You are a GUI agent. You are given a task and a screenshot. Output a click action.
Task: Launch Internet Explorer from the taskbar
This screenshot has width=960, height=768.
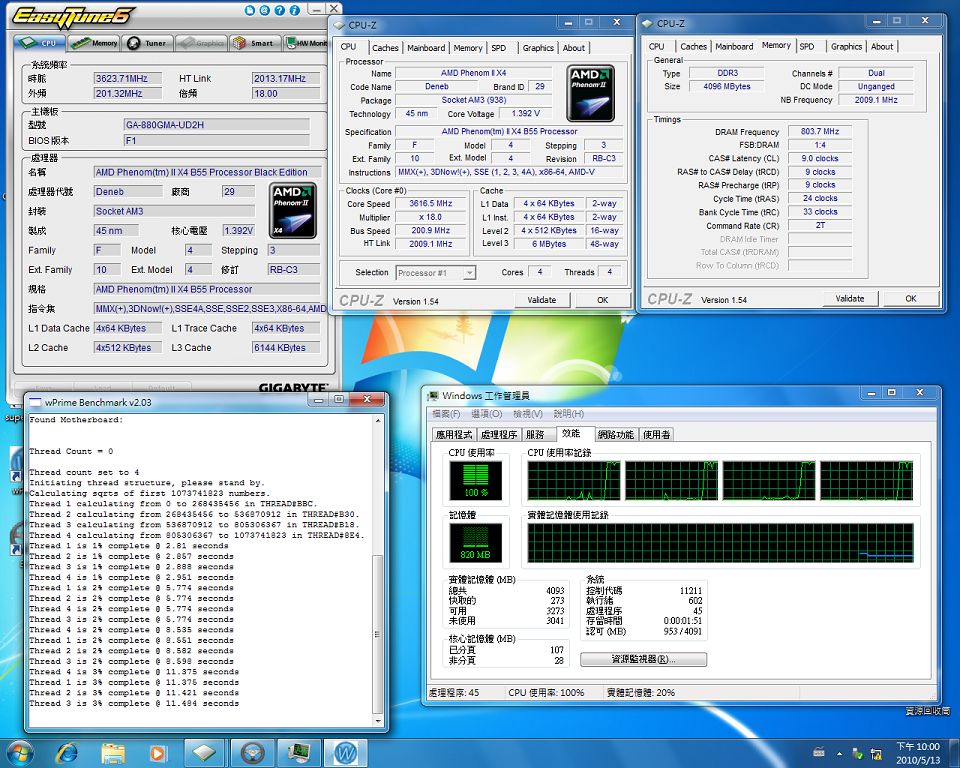pyautogui.click(x=67, y=753)
